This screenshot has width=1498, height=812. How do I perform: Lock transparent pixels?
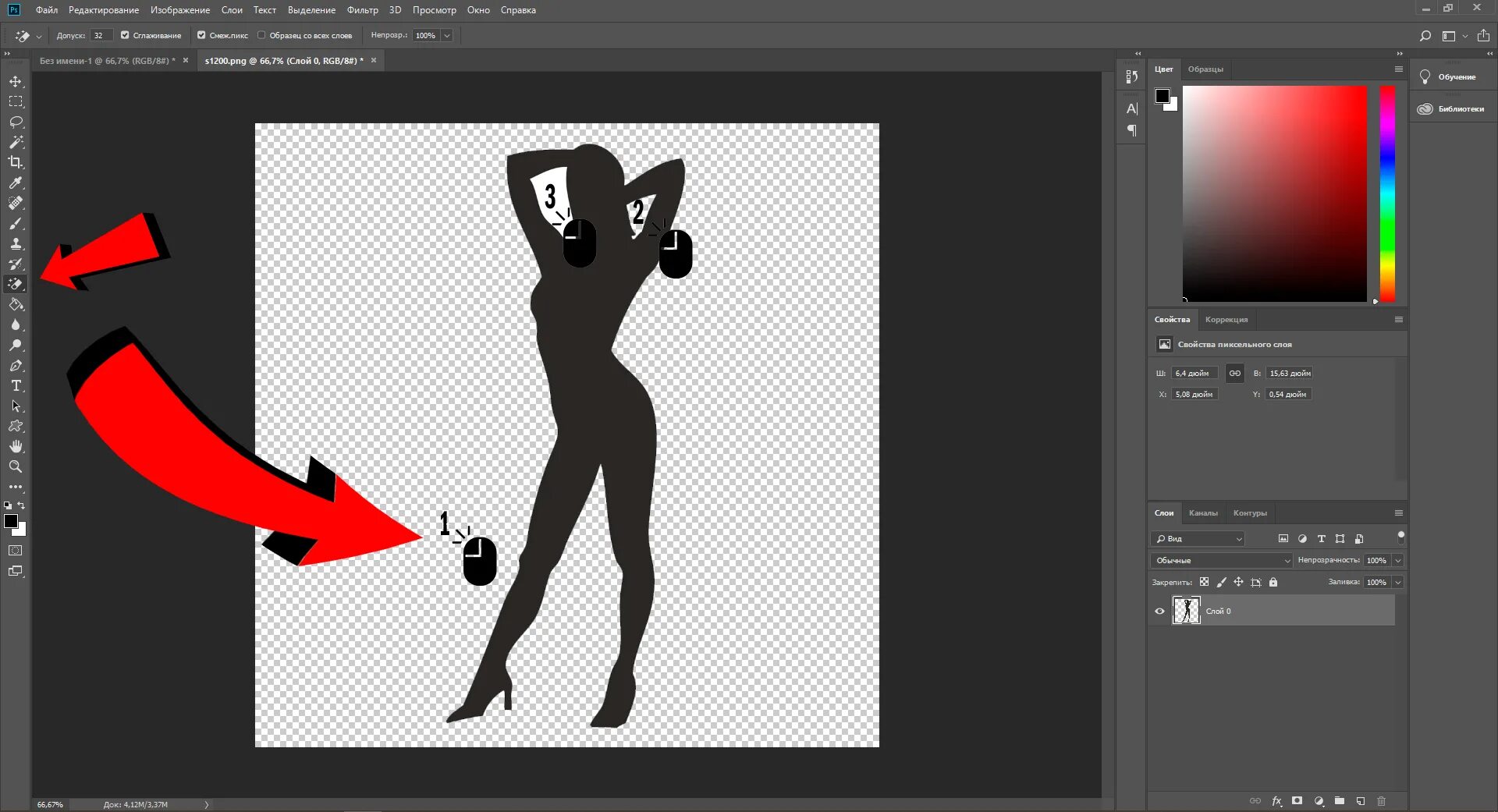pos(1205,582)
